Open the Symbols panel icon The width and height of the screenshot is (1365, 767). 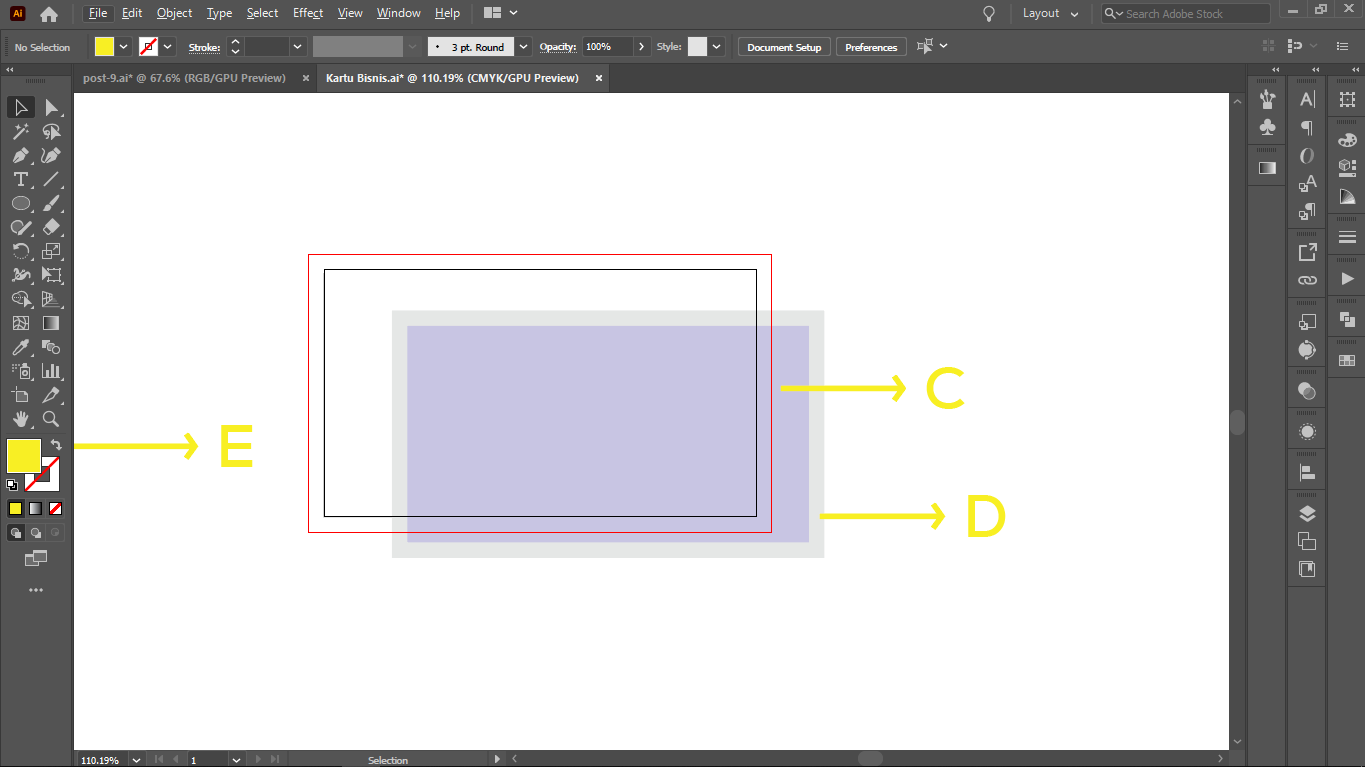pyautogui.click(x=1268, y=127)
